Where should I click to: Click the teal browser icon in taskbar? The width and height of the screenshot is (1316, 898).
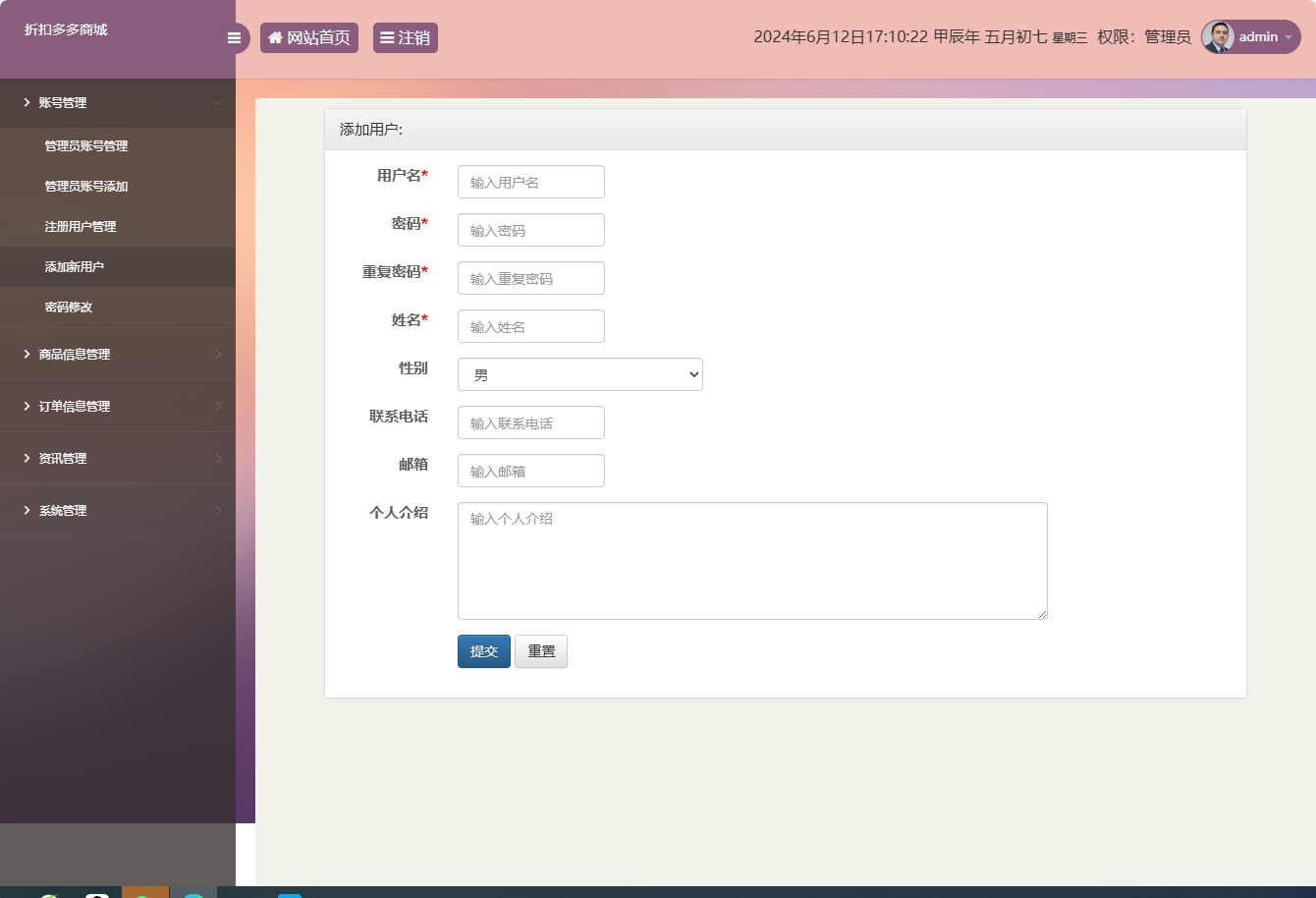[x=194, y=894]
